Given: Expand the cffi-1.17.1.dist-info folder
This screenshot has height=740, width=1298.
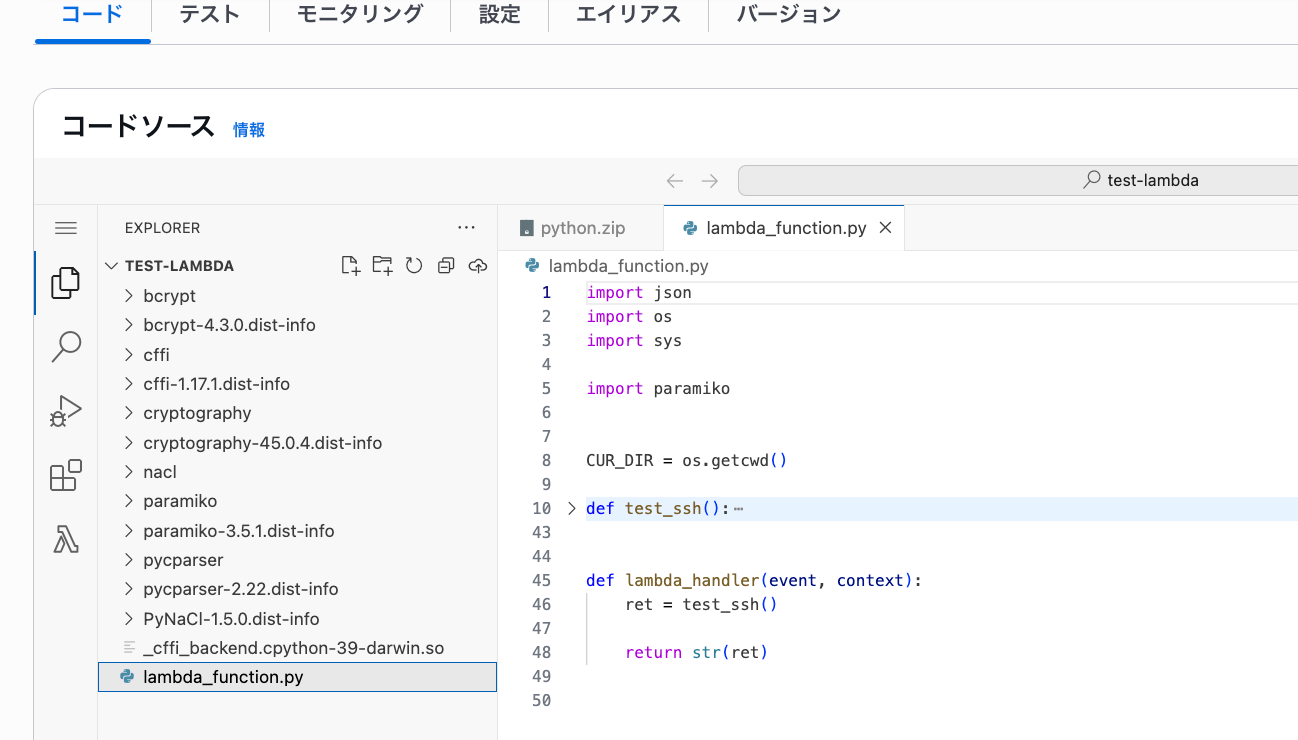Looking at the screenshot, I should (128, 384).
